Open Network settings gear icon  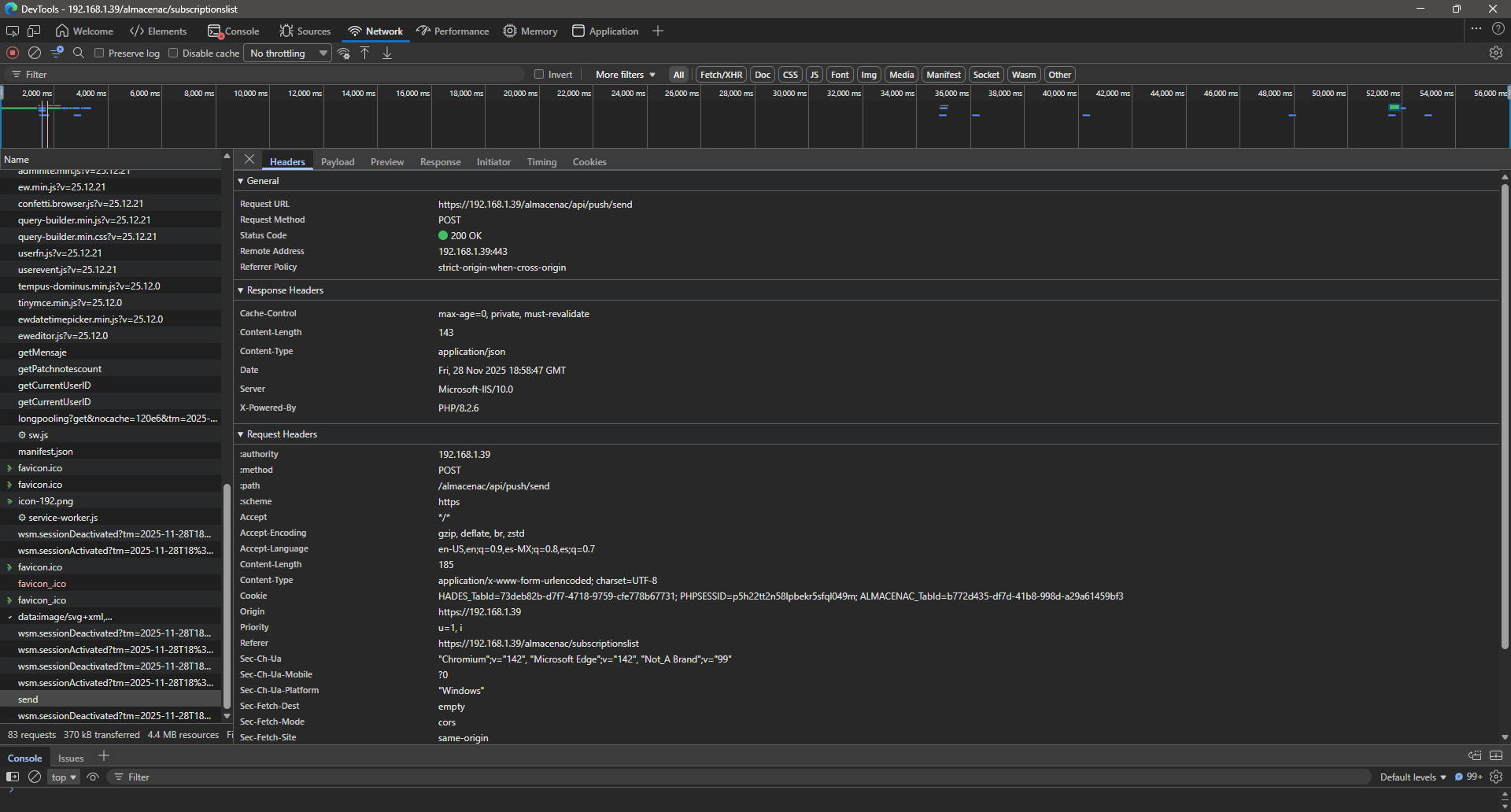tap(1495, 53)
